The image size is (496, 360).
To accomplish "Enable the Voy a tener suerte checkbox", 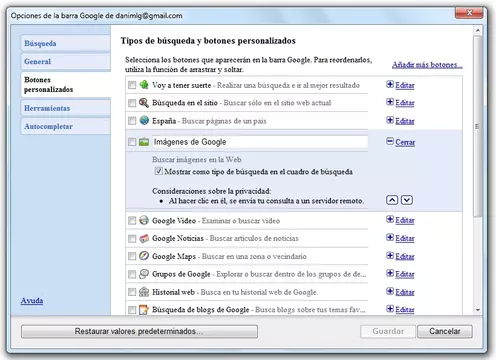I will (132, 85).
